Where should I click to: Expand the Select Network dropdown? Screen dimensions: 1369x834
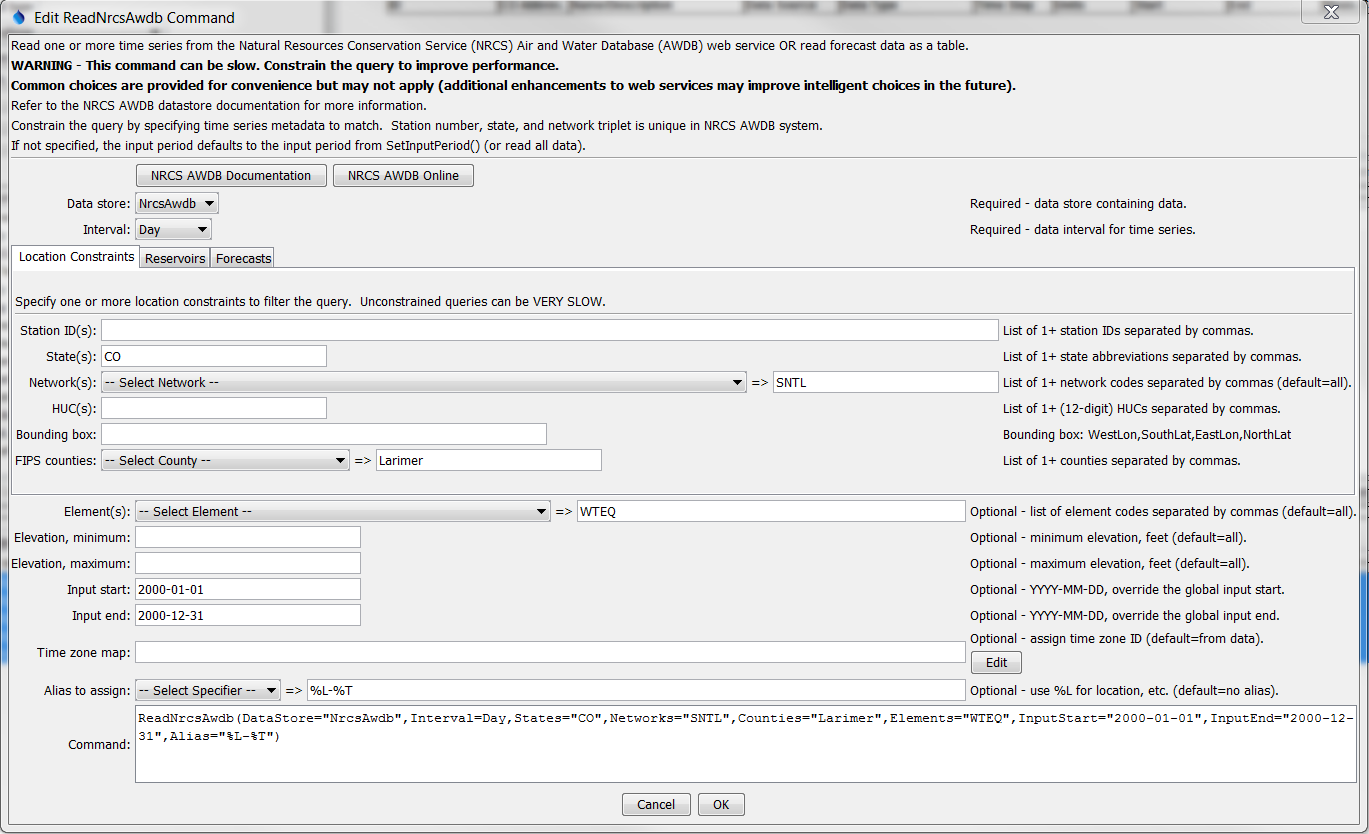click(424, 382)
